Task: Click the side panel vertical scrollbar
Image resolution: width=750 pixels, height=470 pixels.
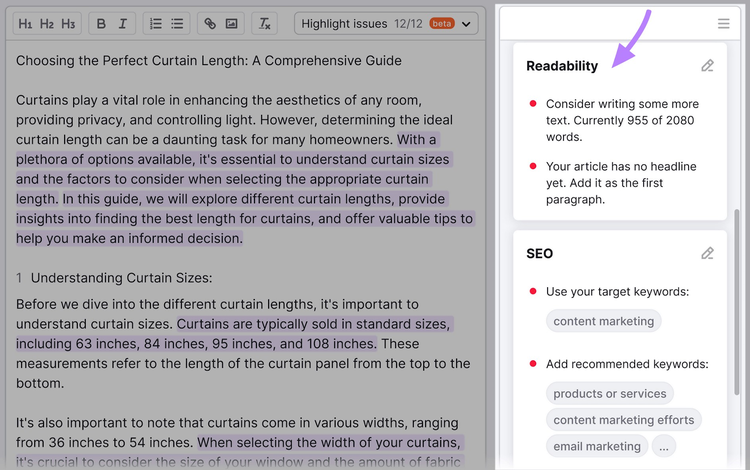Action: click(x=737, y=302)
